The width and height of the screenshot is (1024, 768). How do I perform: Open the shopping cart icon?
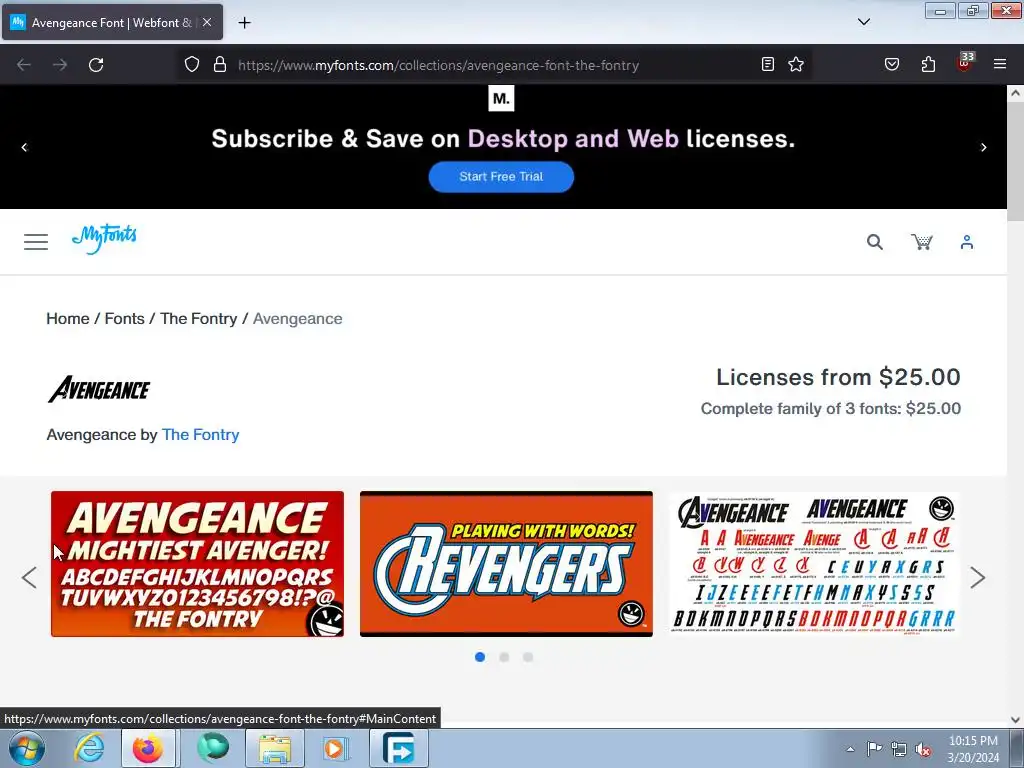922,242
